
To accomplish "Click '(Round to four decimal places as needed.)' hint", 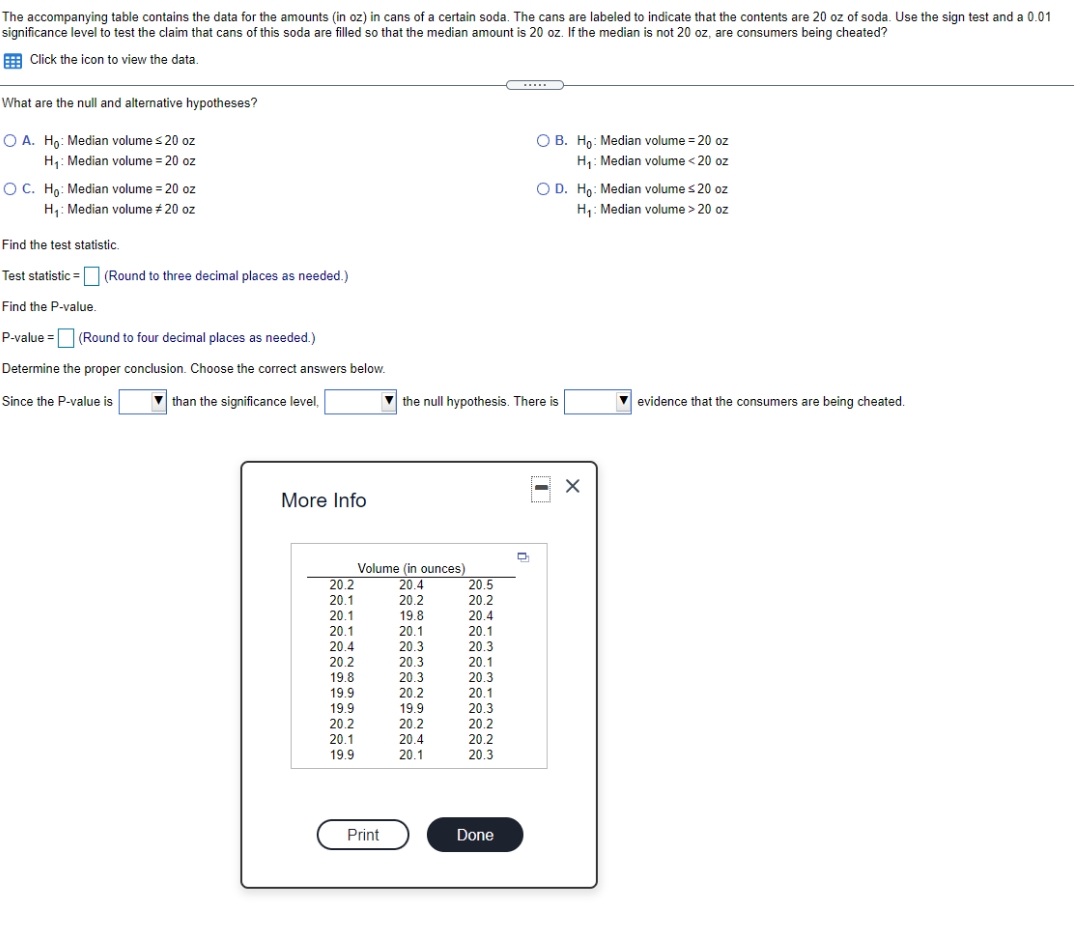I will point(197,337).
